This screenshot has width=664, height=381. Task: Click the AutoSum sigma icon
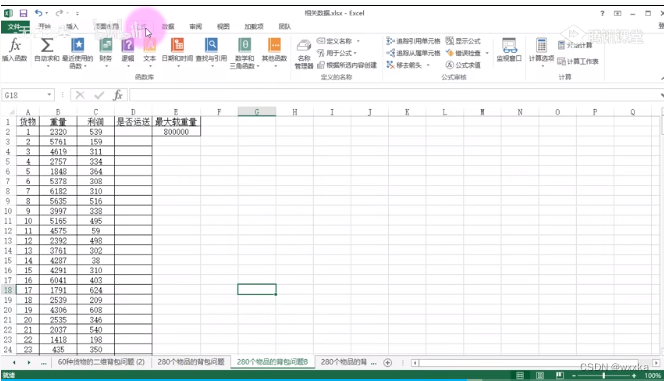pos(47,45)
